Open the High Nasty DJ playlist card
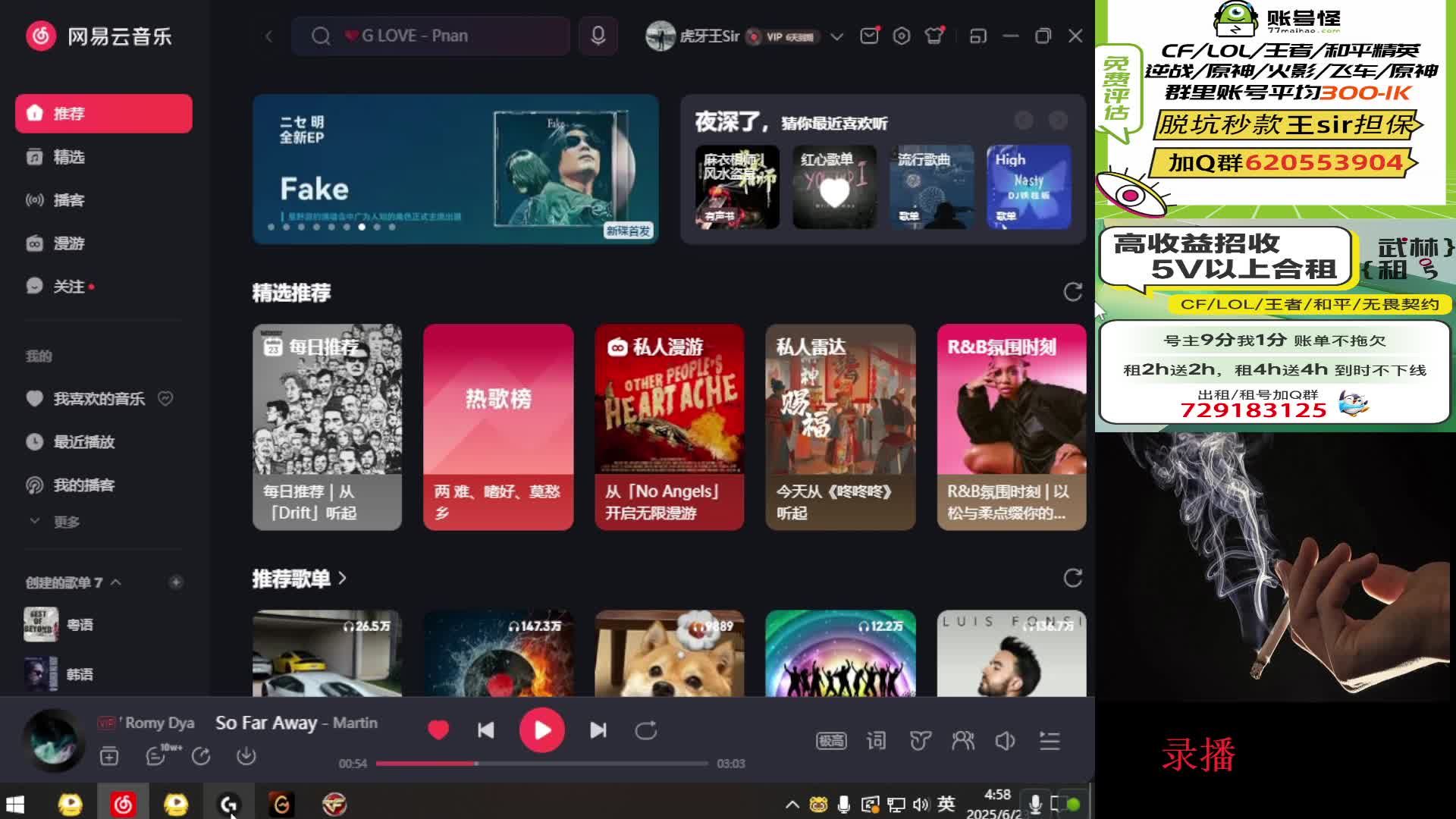Viewport: 1456px width, 819px height. (1028, 187)
